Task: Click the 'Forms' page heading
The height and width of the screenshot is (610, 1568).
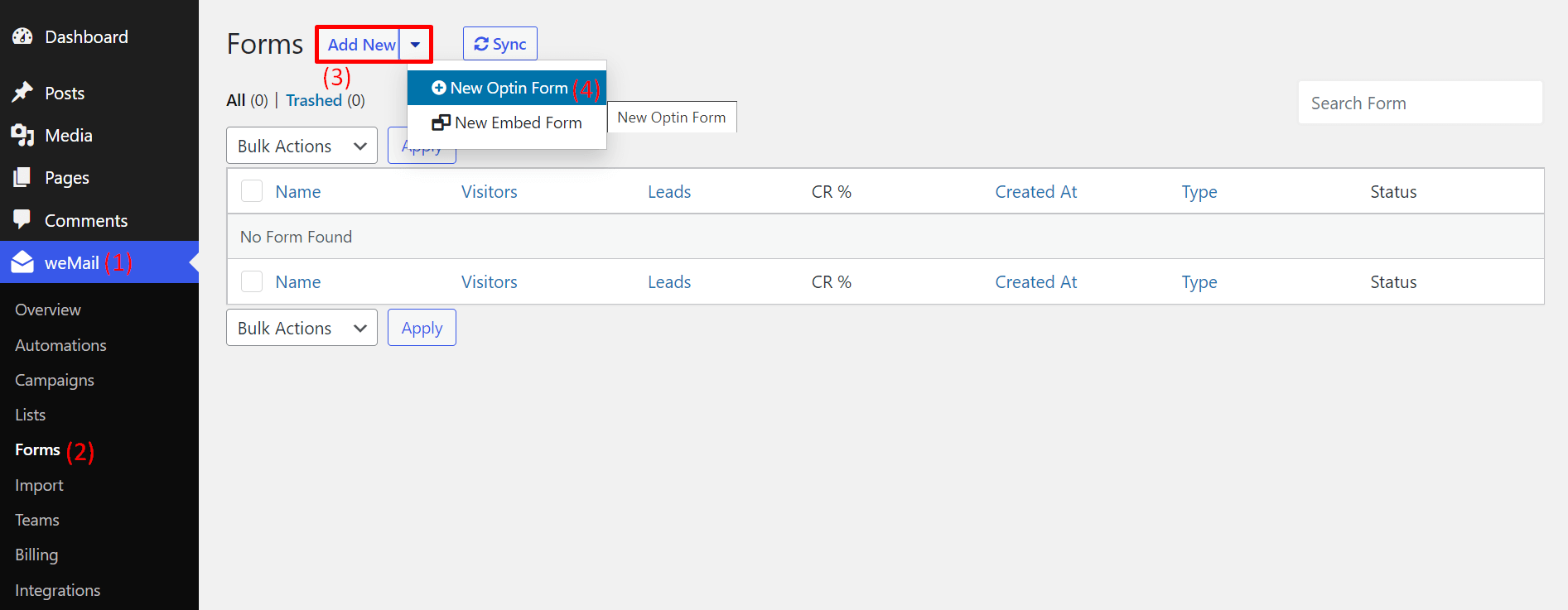Action: [265, 44]
